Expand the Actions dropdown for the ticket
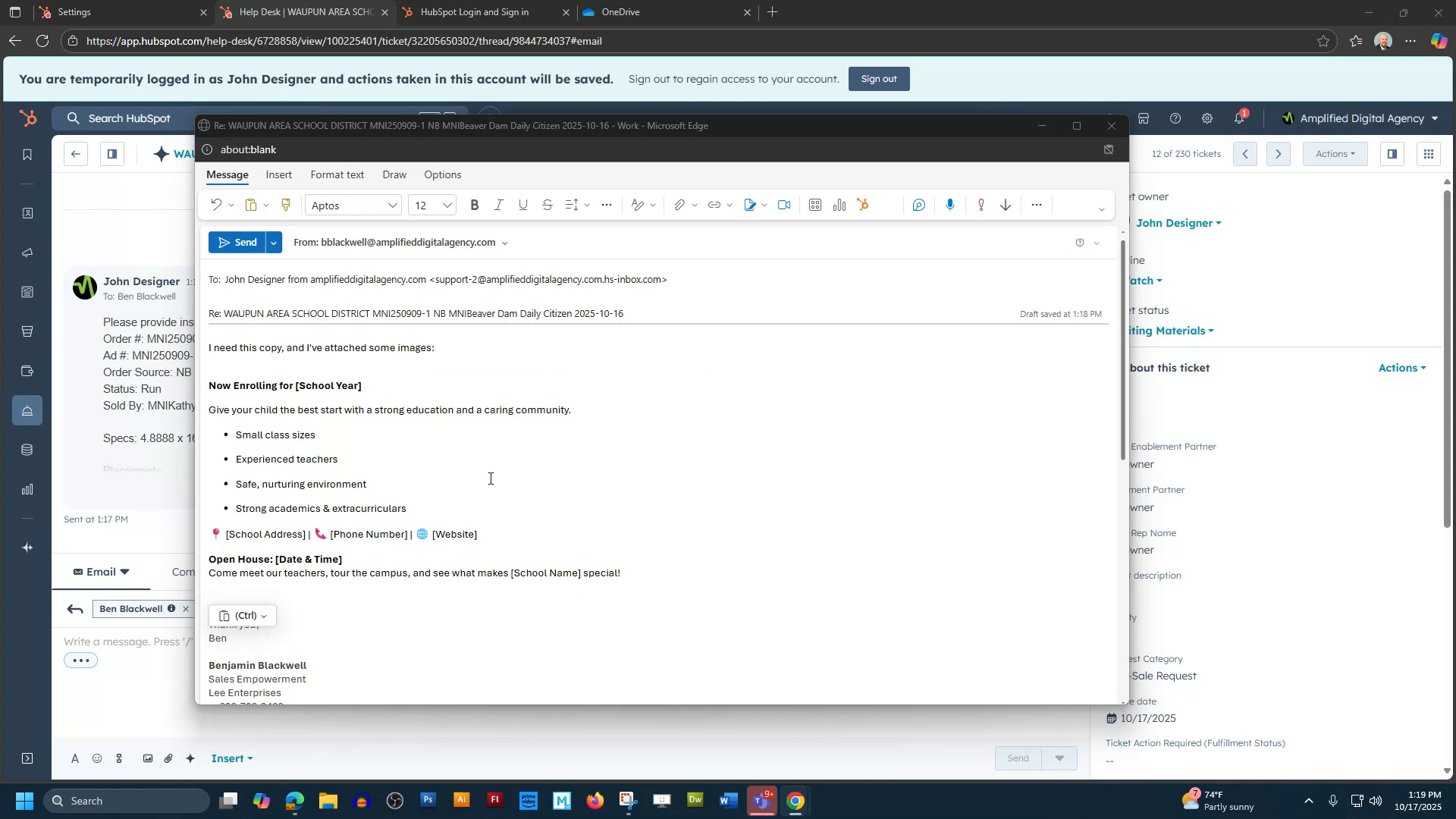Image resolution: width=1456 pixels, height=819 pixels. [1402, 368]
